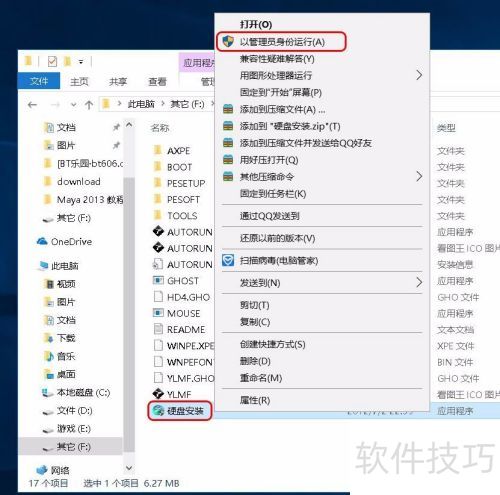Click the new folder icon in quick access toolbar
The width and height of the screenshot is (500, 495).
click(67, 61)
